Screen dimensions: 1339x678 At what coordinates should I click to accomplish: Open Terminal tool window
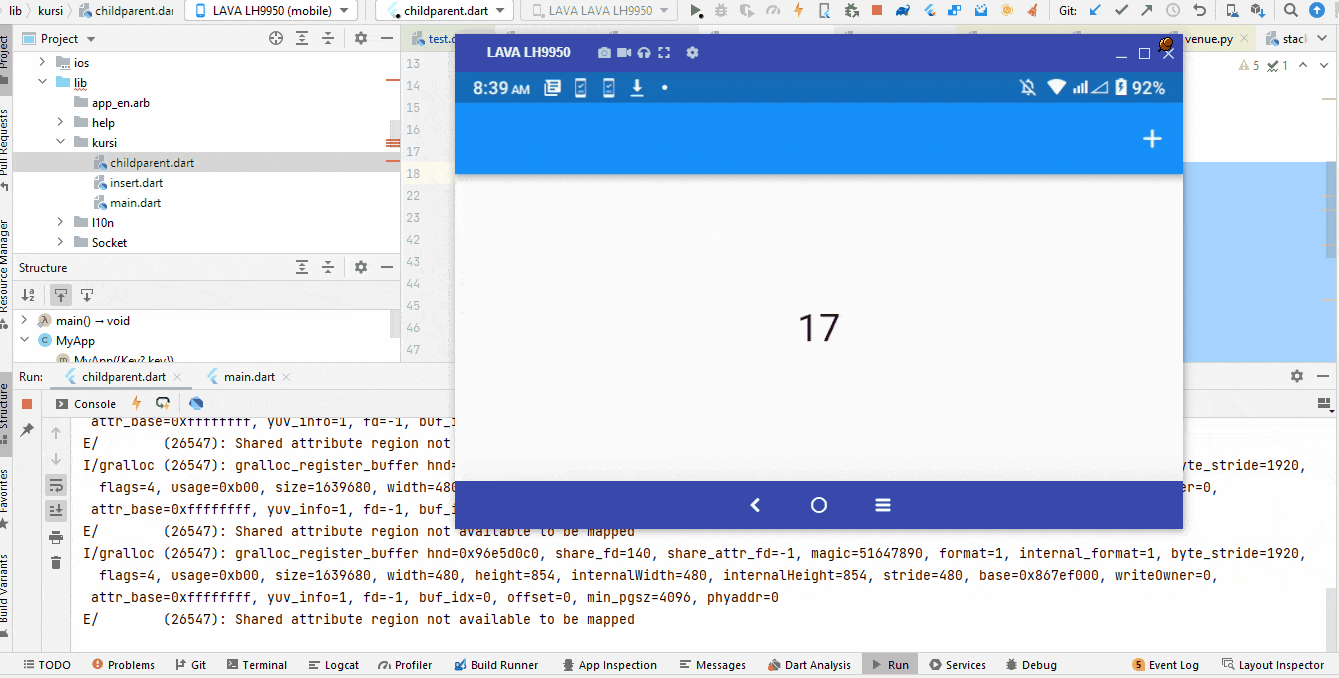tap(256, 665)
